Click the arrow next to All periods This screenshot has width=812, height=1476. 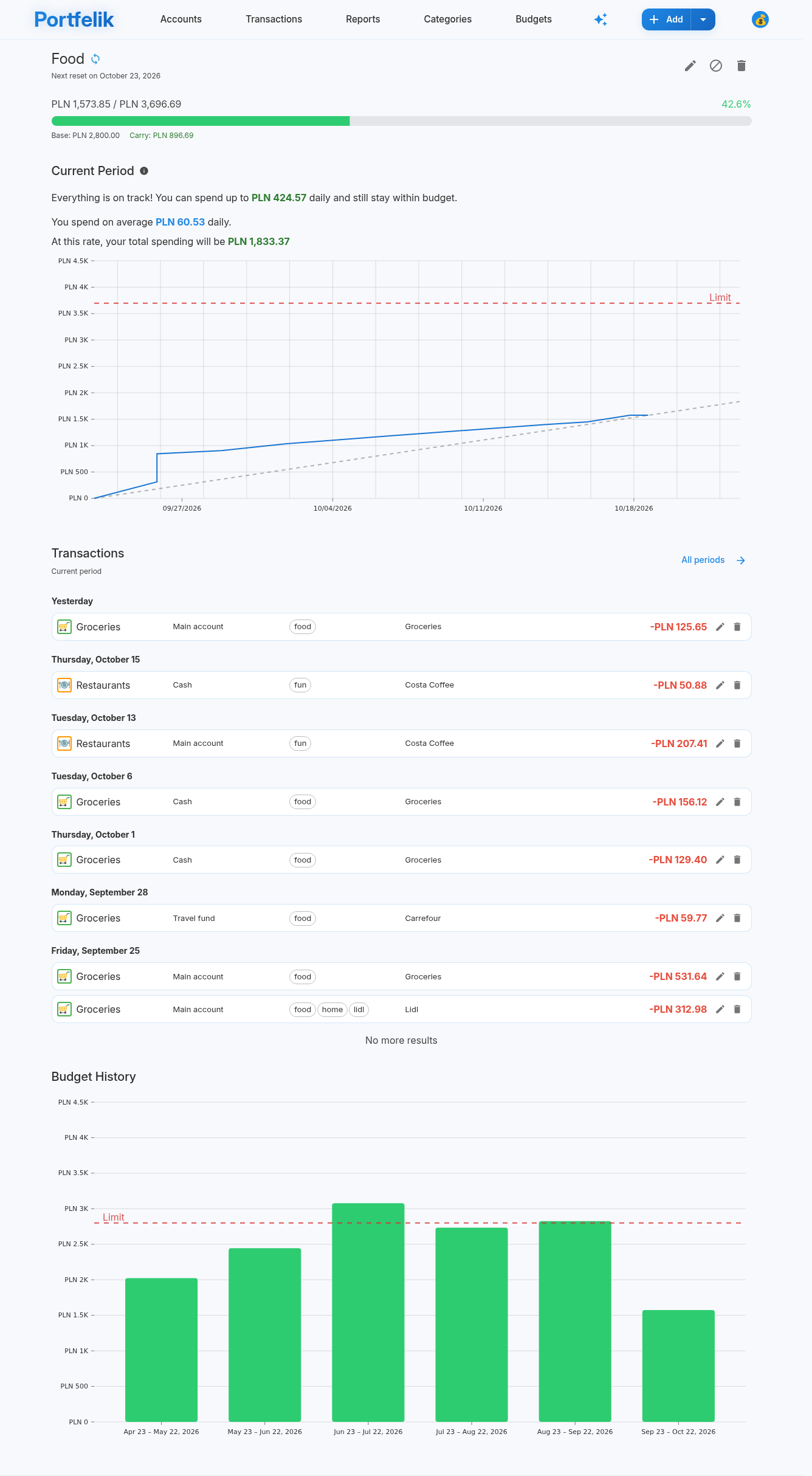coord(741,560)
